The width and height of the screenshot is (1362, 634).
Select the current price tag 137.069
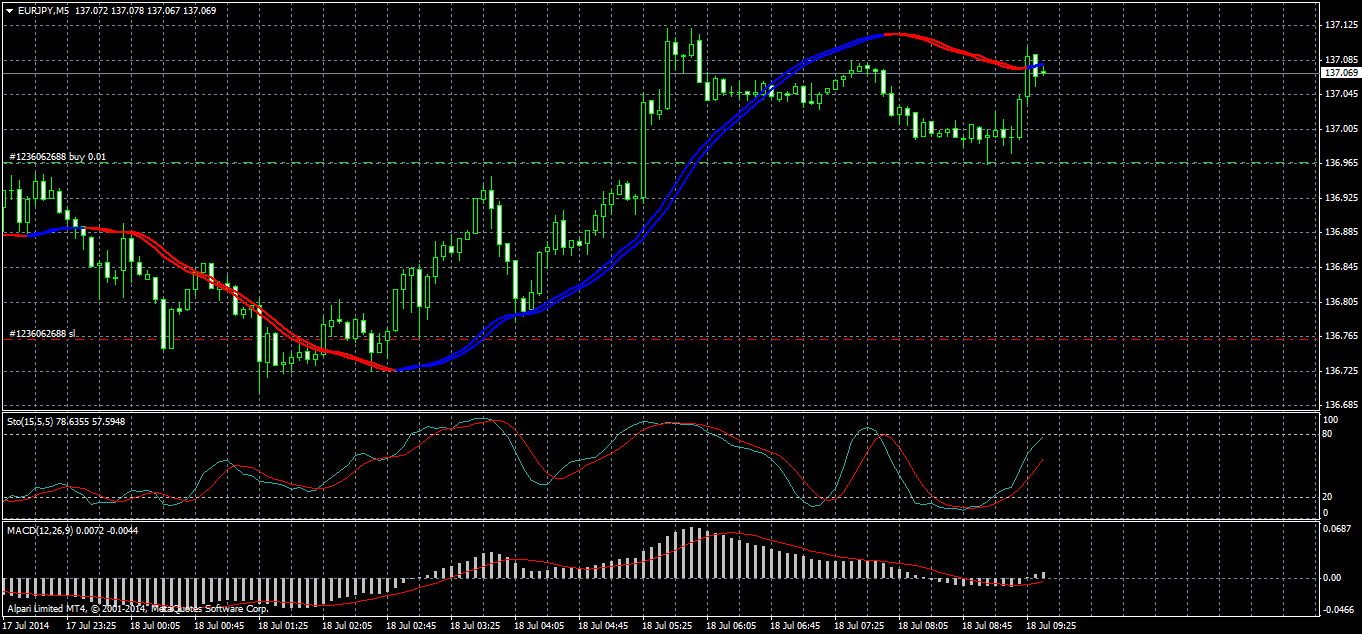point(1340,73)
